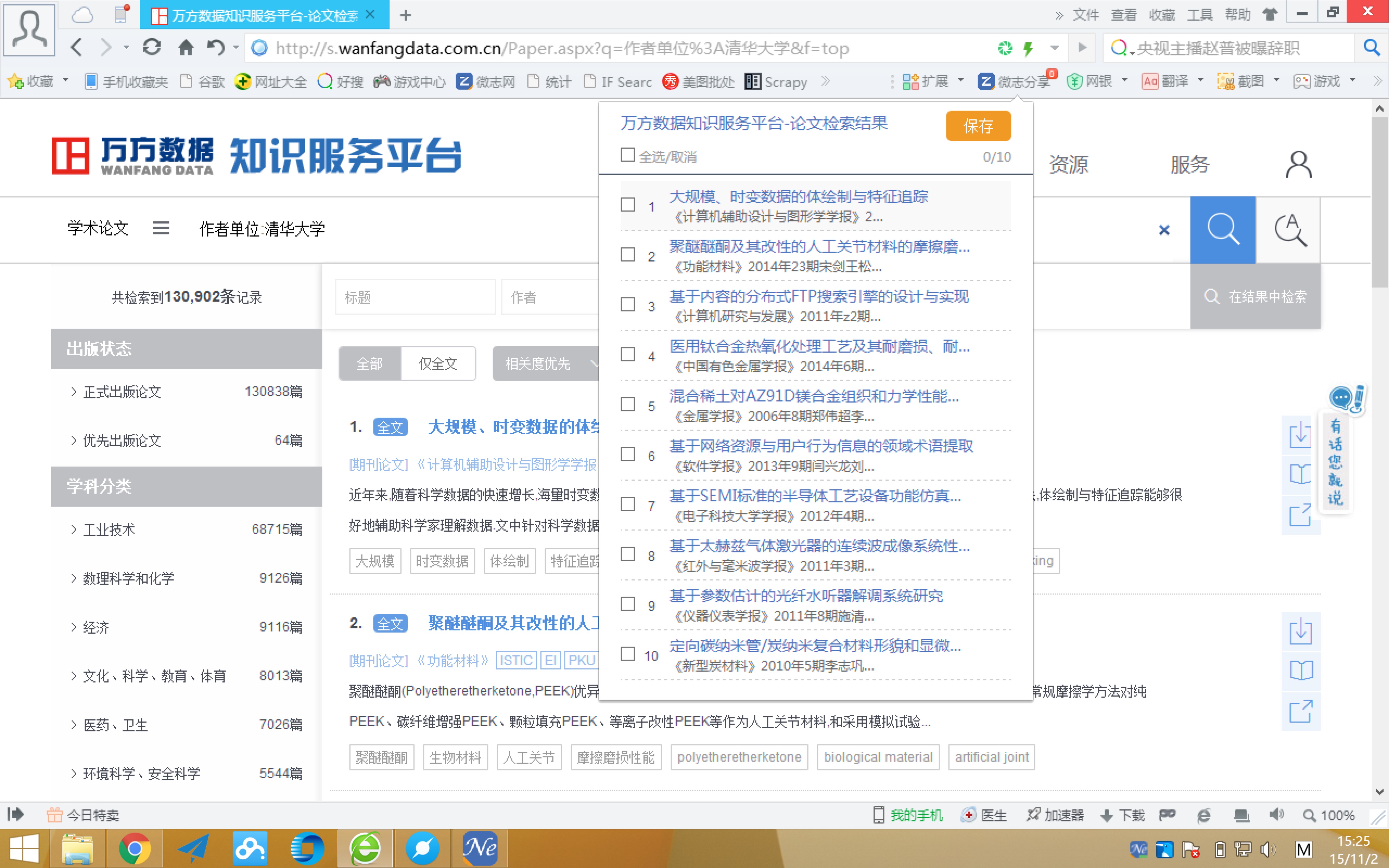1389x868 pixels.
Task: Open 截图 screenshot extension icon
Action: tap(1225, 82)
